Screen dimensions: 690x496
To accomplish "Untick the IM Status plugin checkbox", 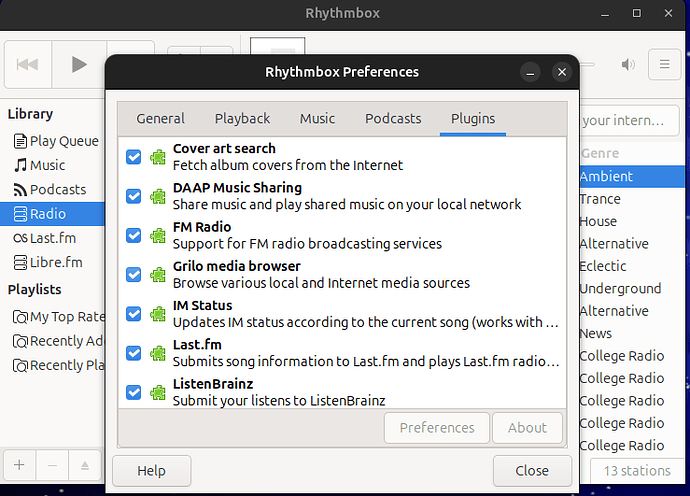I will pos(133,314).
